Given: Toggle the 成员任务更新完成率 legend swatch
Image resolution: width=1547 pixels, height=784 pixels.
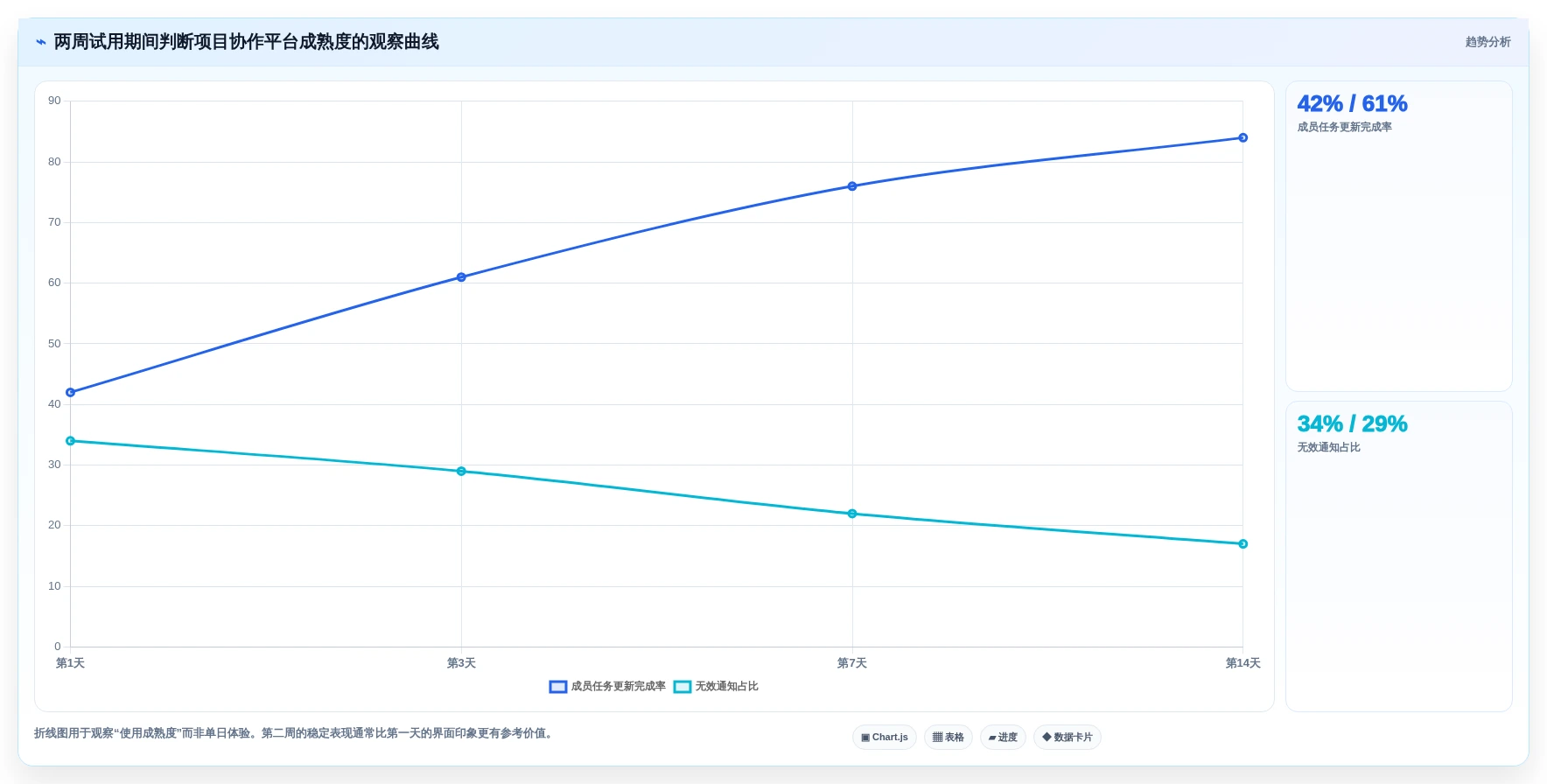Looking at the screenshot, I should [558, 687].
